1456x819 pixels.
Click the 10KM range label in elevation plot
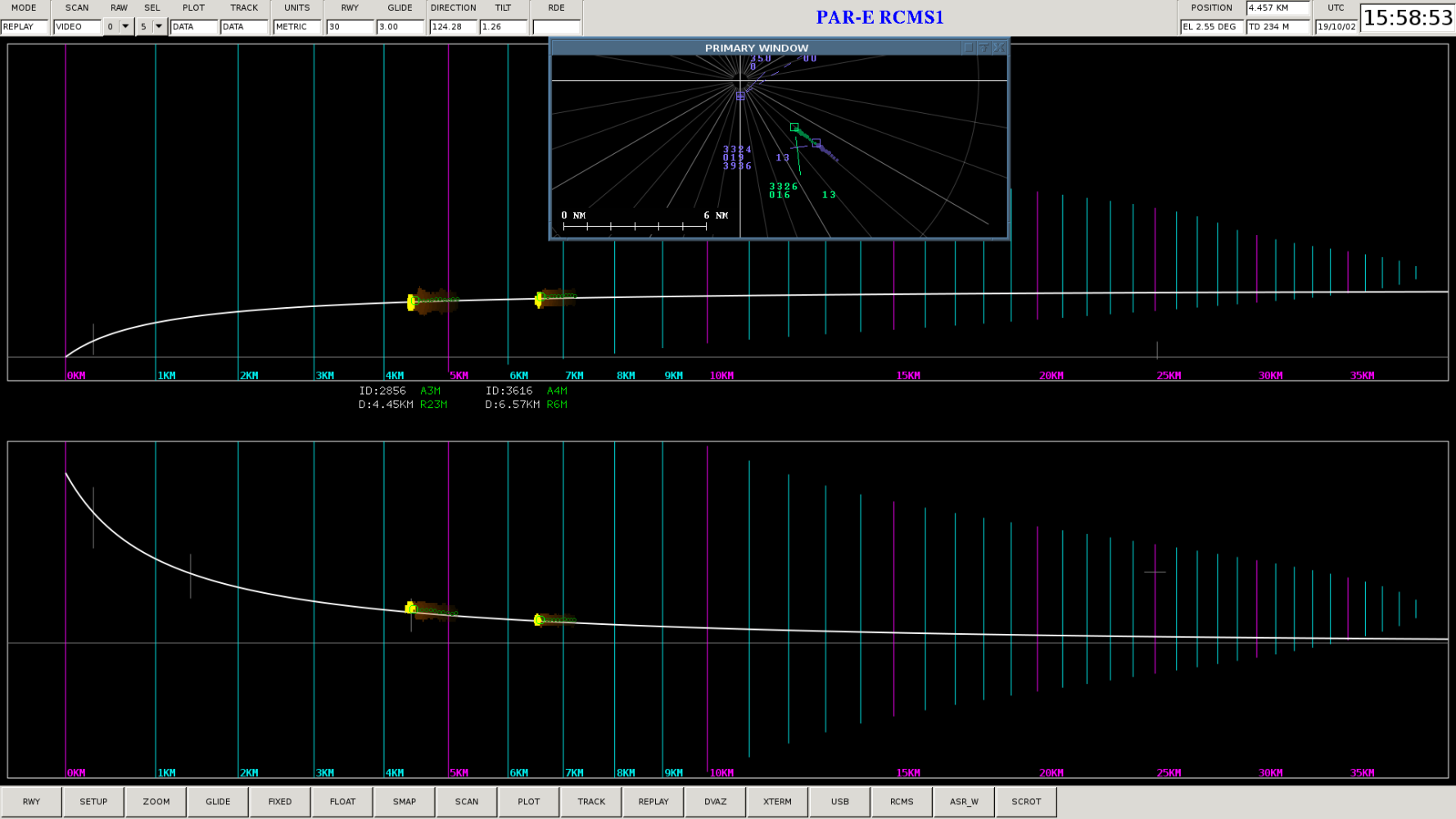click(721, 376)
